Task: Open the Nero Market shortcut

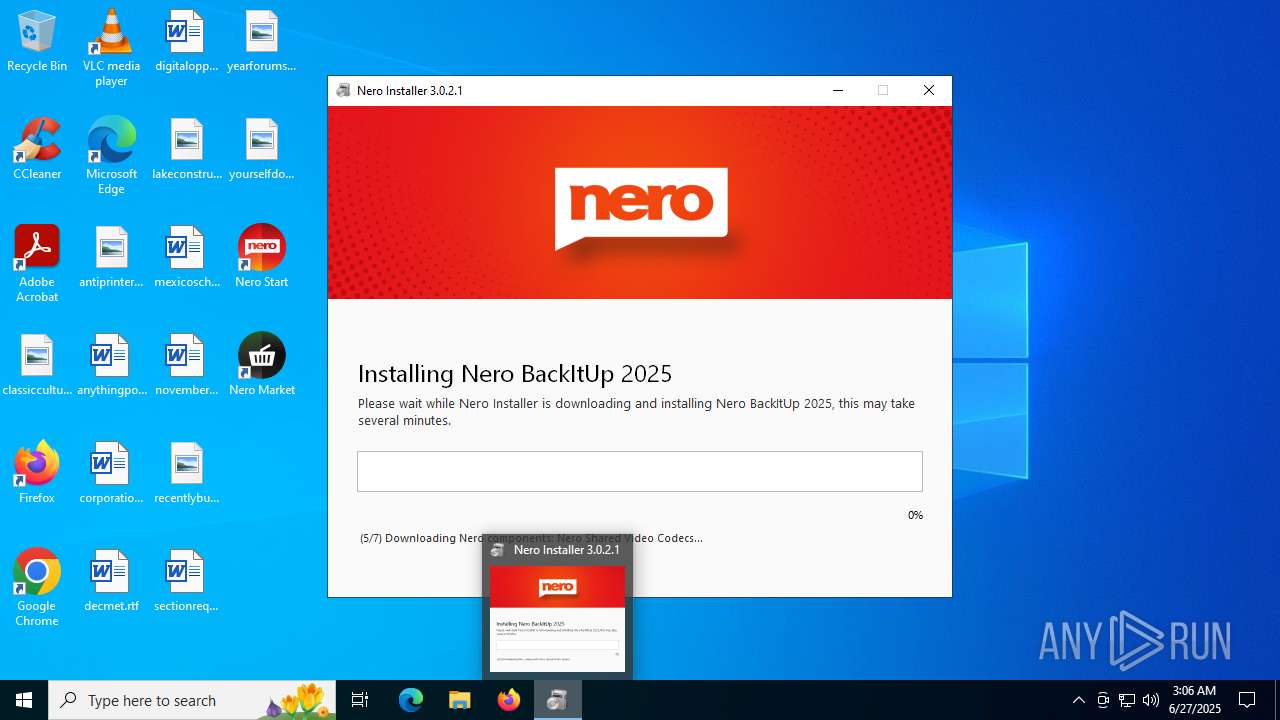Action: [261, 365]
